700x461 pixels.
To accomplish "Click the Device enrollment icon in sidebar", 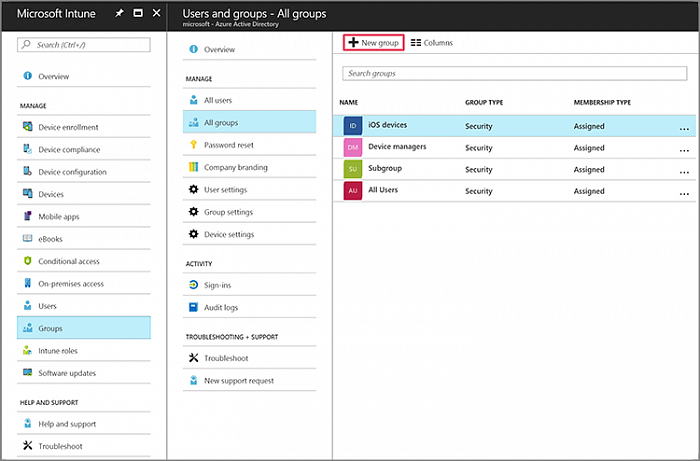I will click(x=27, y=127).
